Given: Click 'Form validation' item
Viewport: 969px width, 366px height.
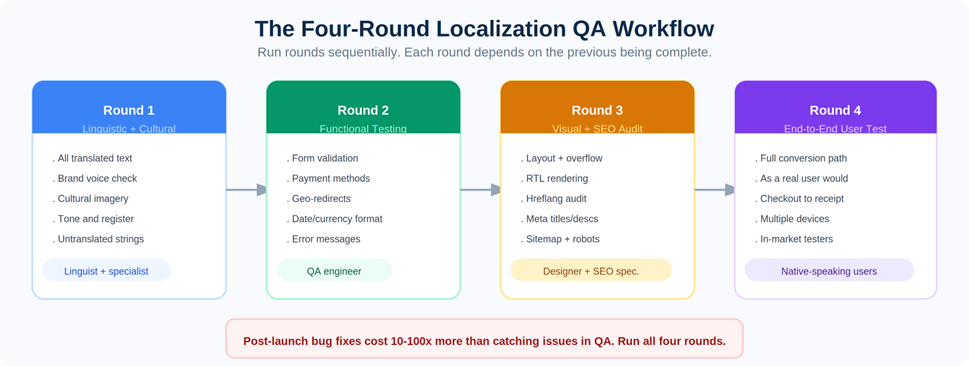Looking at the screenshot, I should (322, 158).
